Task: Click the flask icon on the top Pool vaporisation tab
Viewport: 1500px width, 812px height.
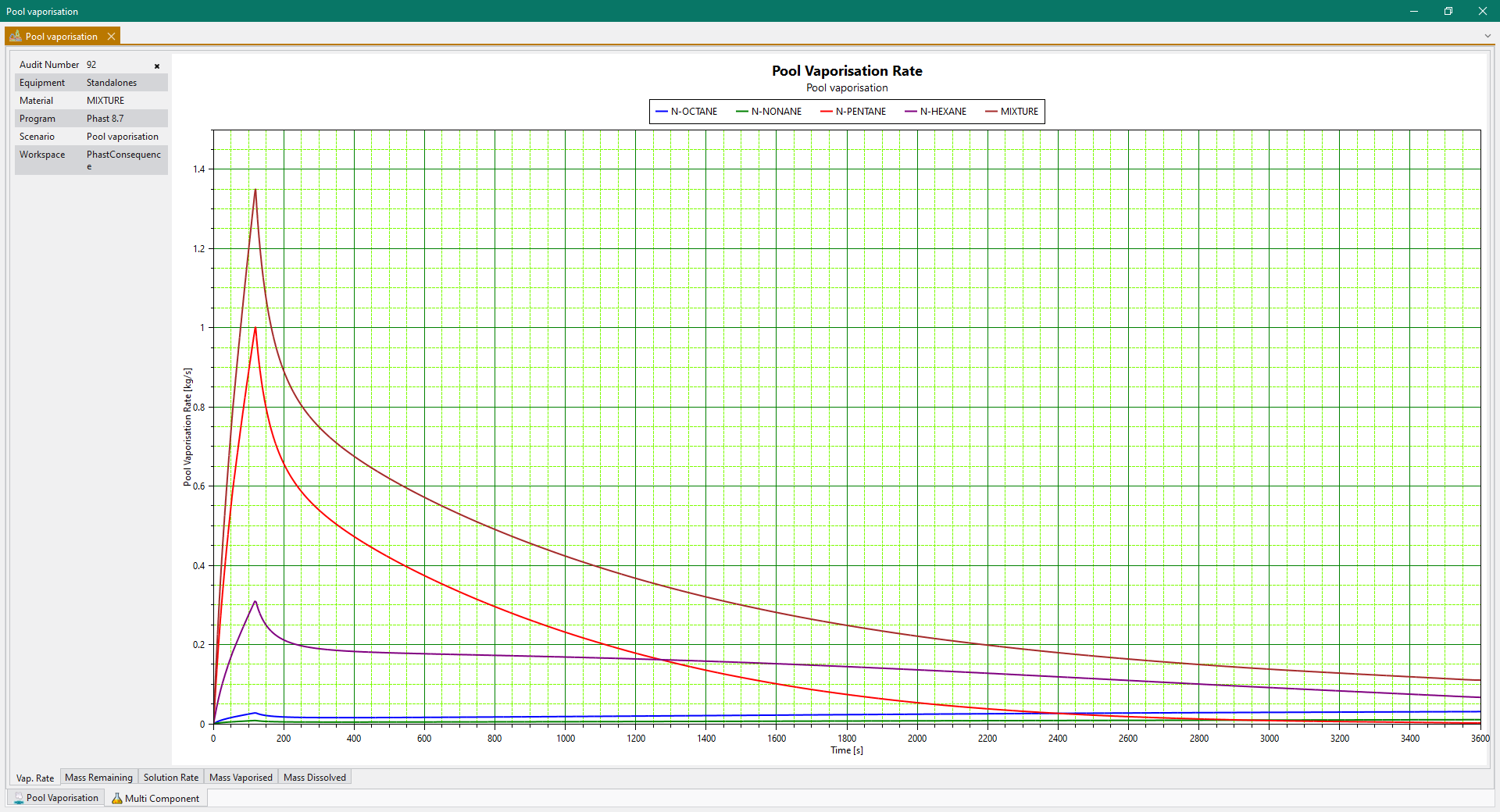Action: [16, 37]
